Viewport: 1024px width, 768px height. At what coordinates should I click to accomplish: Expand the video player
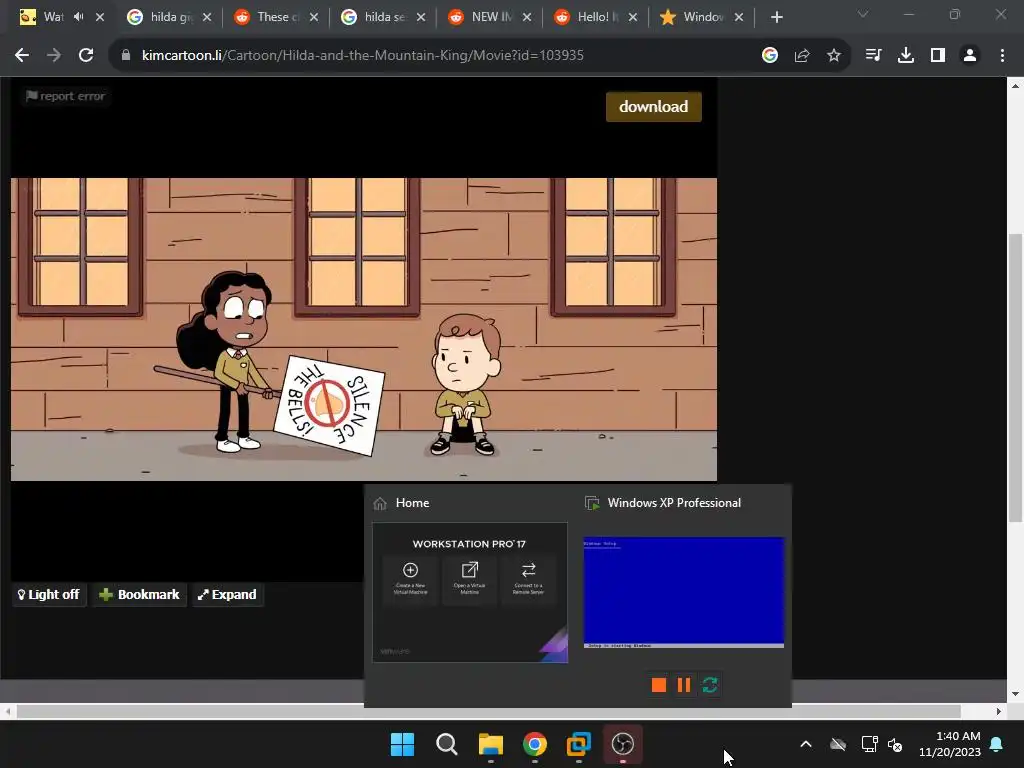227,594
